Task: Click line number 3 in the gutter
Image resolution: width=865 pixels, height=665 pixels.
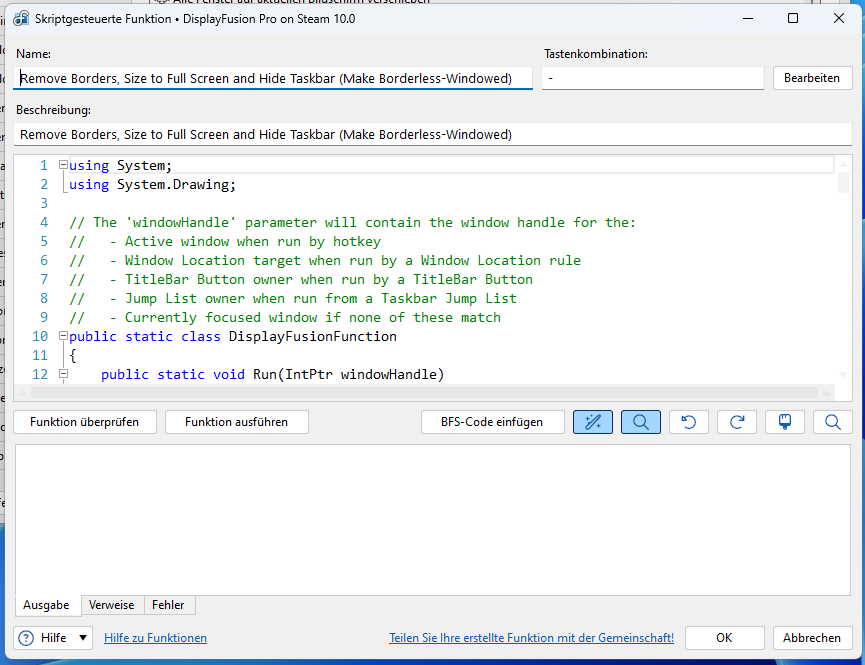Action: 44,204
